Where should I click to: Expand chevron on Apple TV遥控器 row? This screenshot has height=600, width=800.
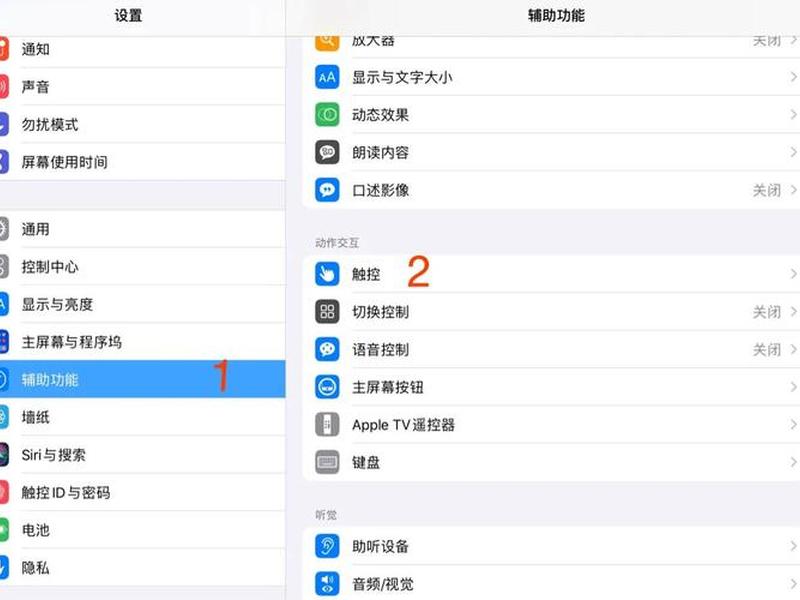pos(793,424)
